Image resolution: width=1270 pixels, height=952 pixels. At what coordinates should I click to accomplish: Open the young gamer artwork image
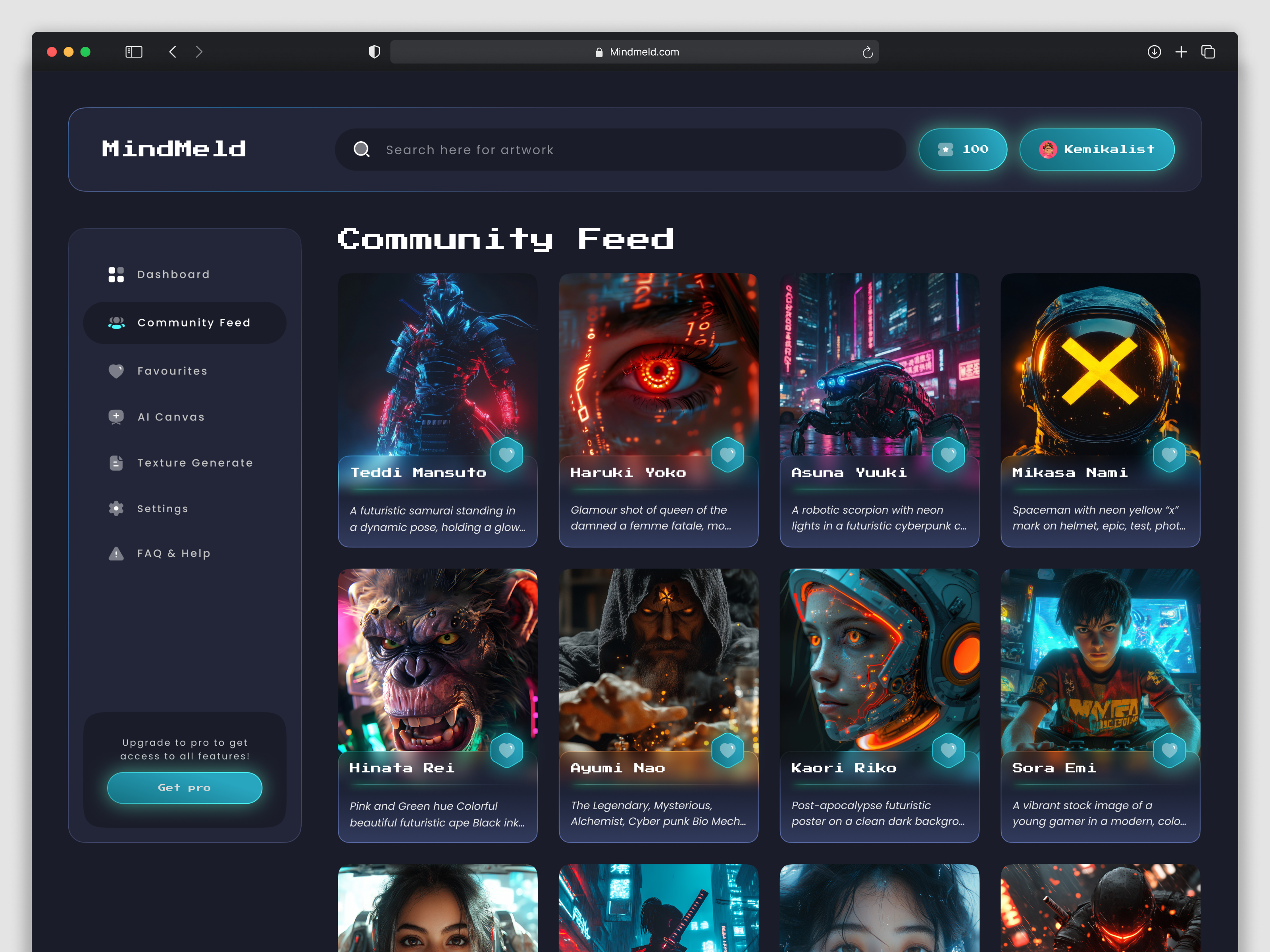(1101, 660)
